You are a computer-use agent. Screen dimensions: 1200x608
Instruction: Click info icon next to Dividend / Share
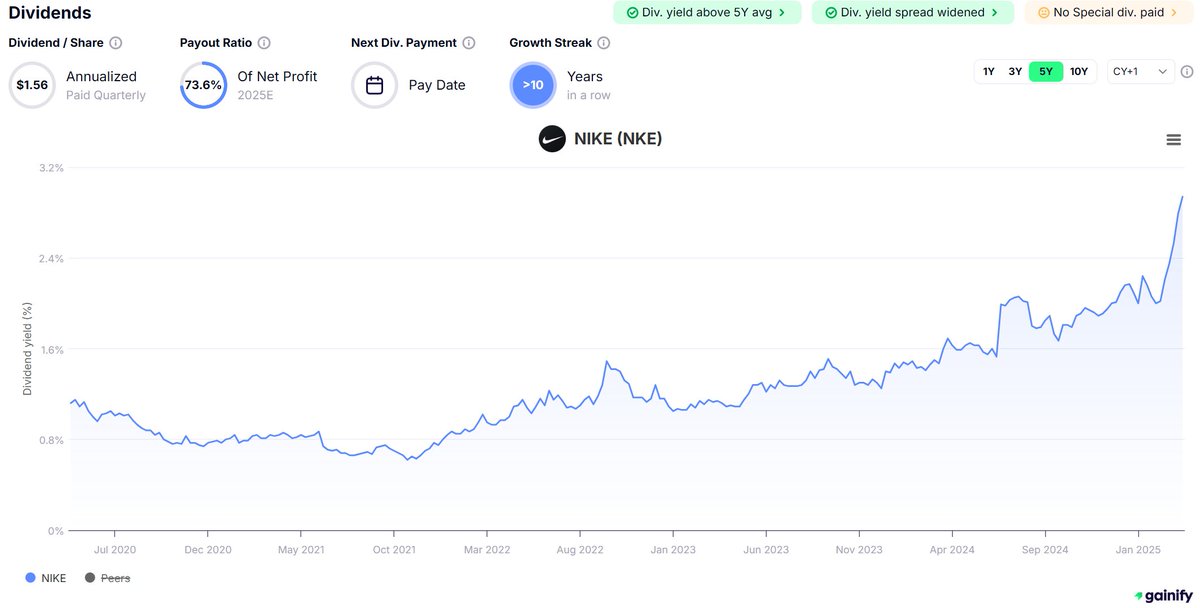click(116, 43)
